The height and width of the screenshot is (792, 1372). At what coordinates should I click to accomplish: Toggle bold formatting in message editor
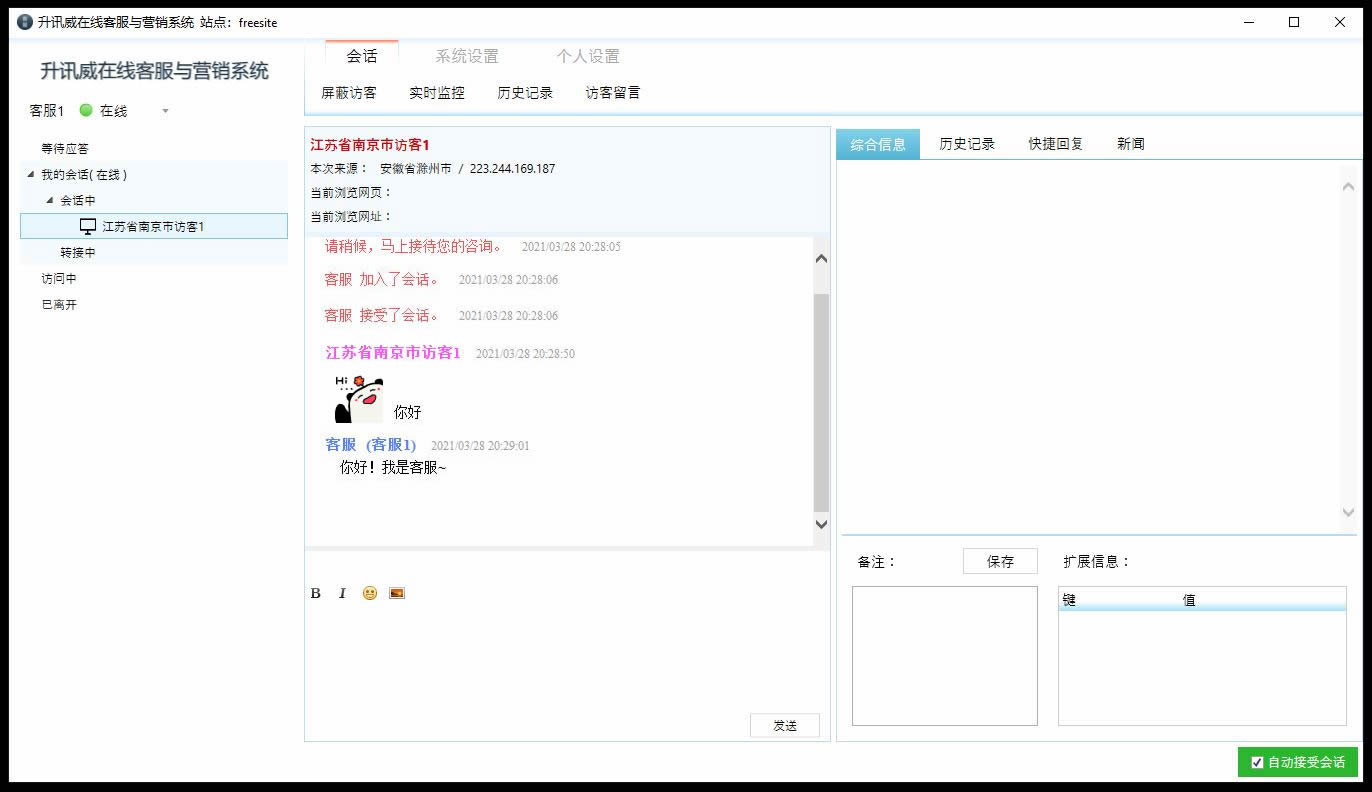[316, 593]
